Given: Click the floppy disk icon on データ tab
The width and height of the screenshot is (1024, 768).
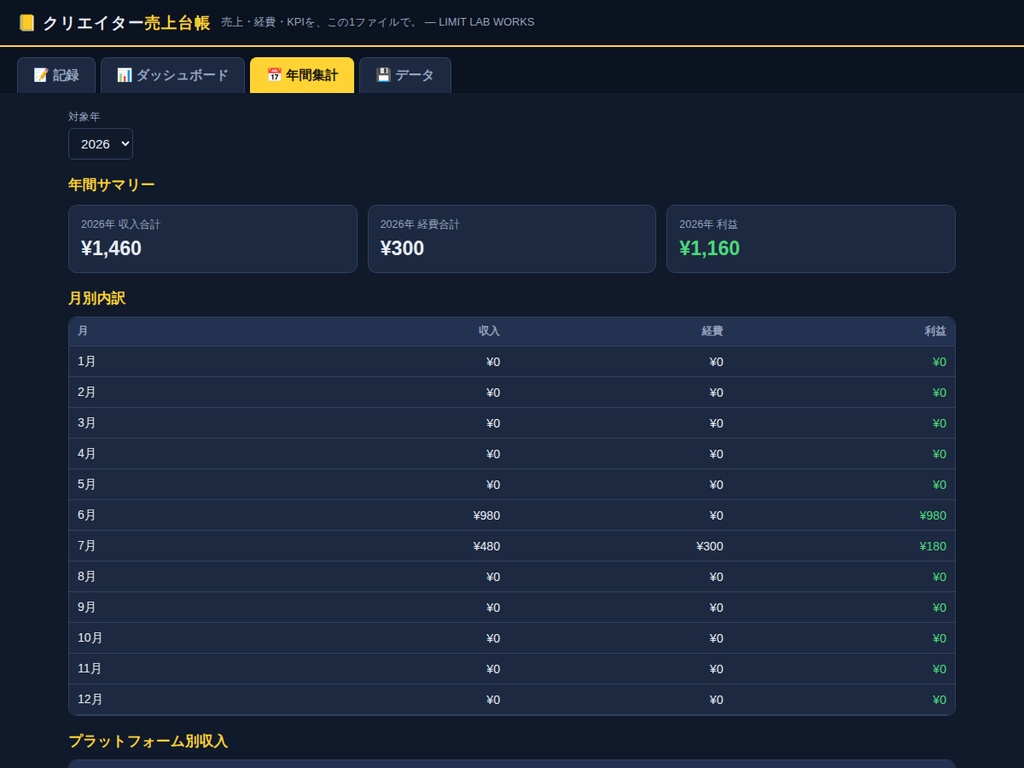Looking at the screenshot, I should tap(383, 75).
